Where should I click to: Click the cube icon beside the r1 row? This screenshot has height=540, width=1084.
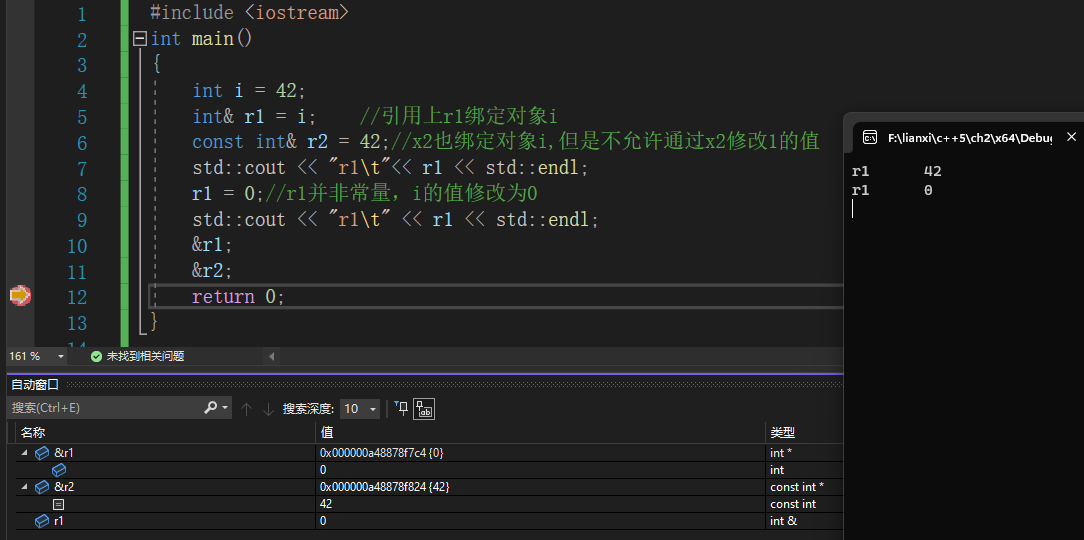tap(42, 521)
